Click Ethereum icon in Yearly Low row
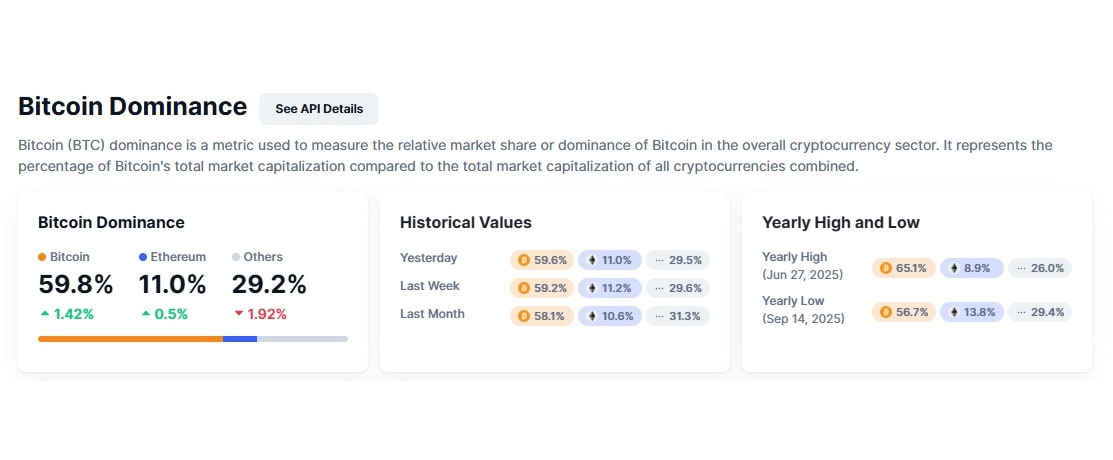 [x=953, y=312]
